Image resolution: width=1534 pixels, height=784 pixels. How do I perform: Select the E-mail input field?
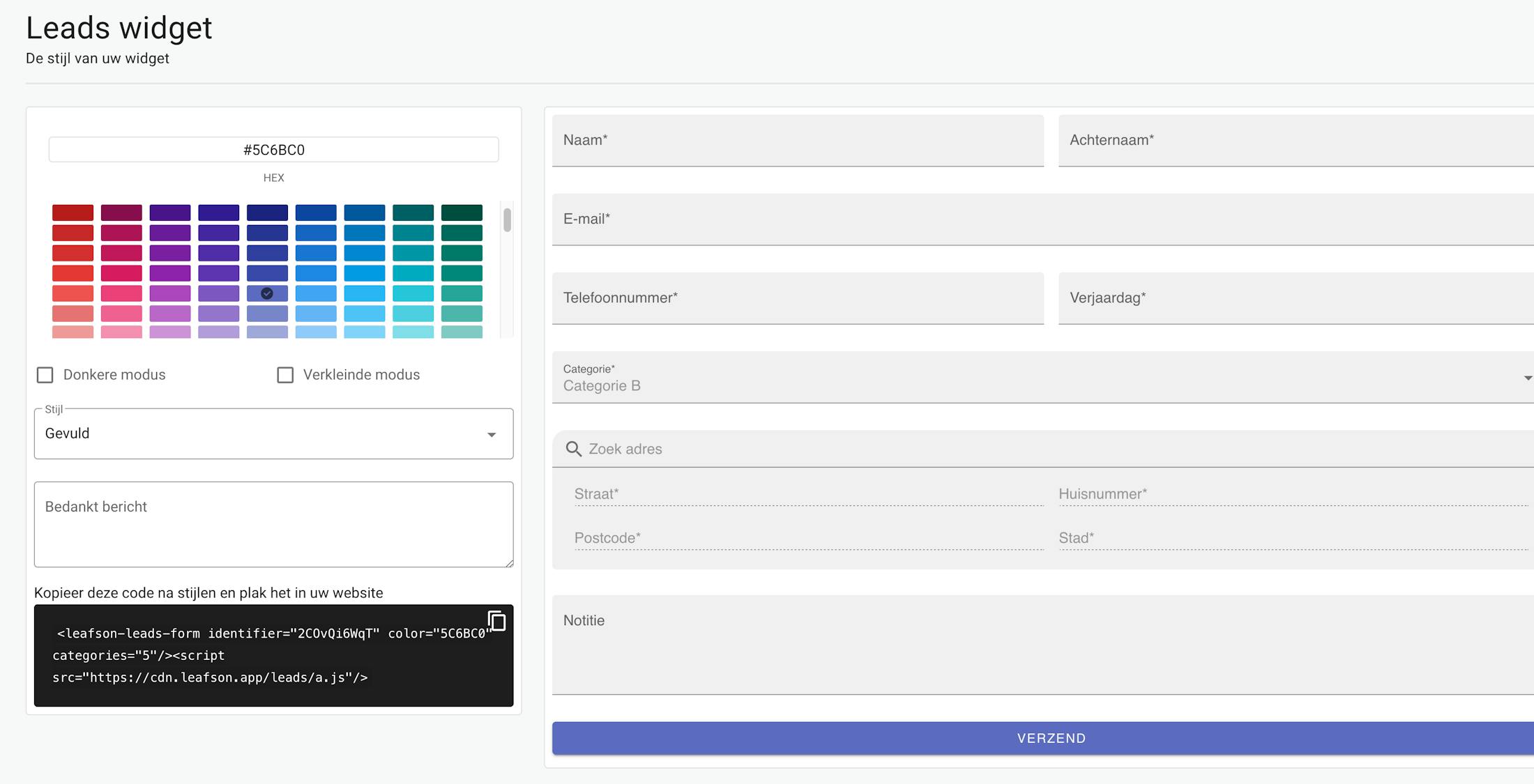[1044, 220]
